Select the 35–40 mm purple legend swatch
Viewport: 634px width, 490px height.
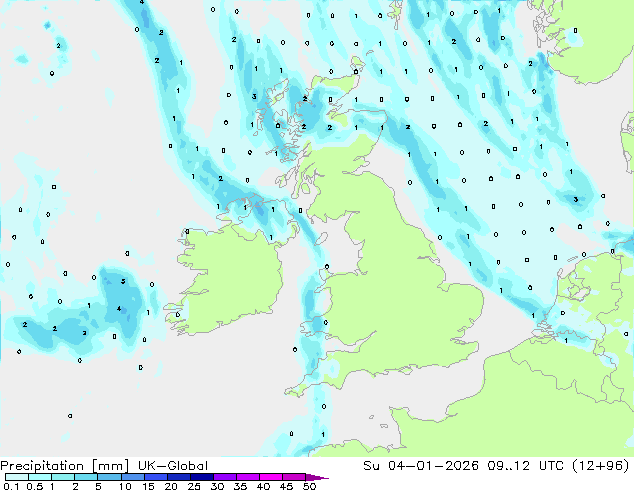click(x=247, y=477)
